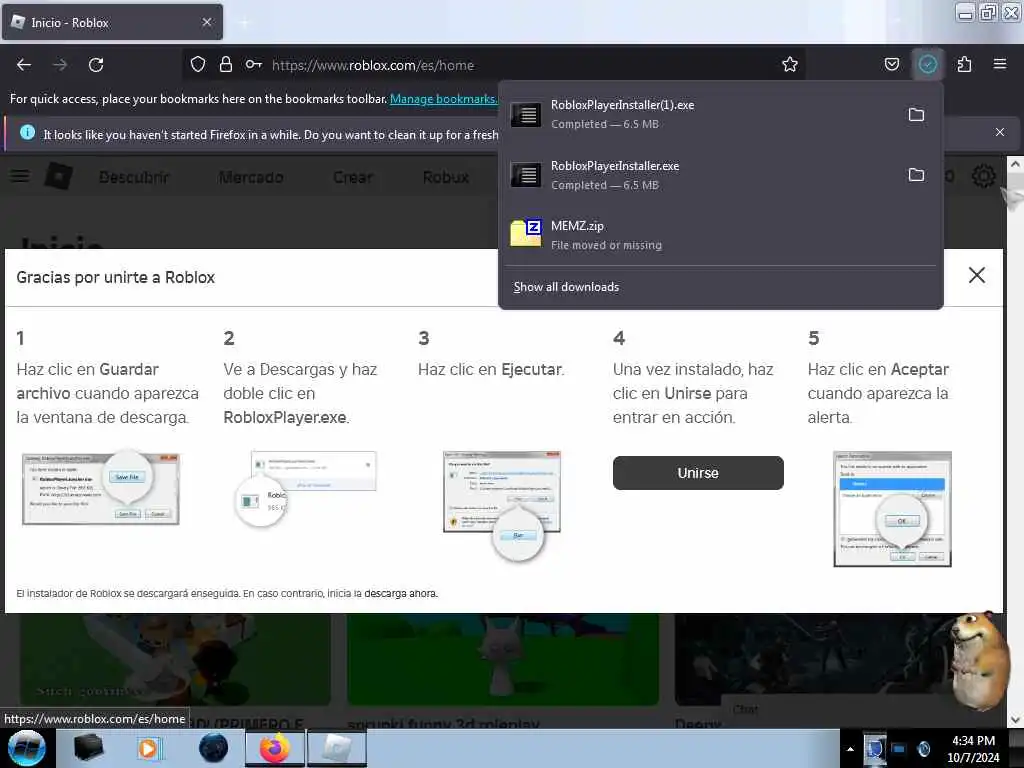Screen dimensions: 1024x768
Task: Click the taskbar clock showing 4:34 PM
Action: pyautogui.click(x=973, y=748)
